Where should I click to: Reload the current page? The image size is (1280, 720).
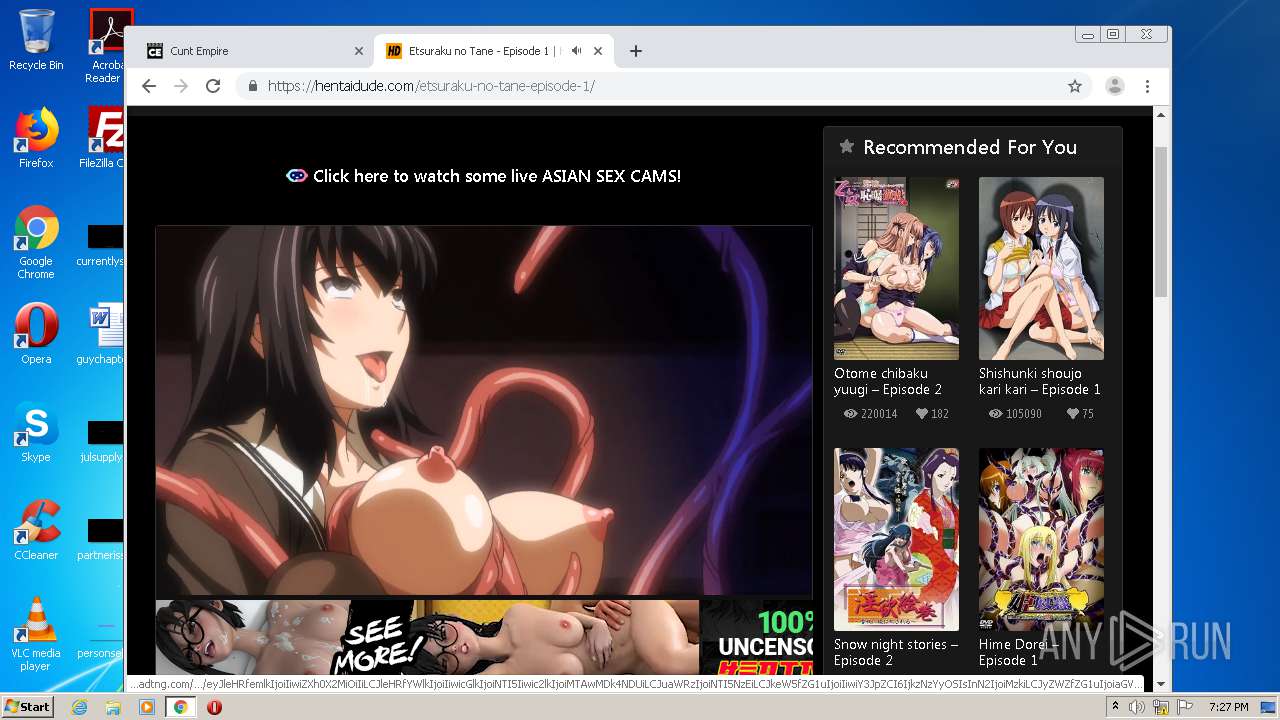(x=213, y=86)
